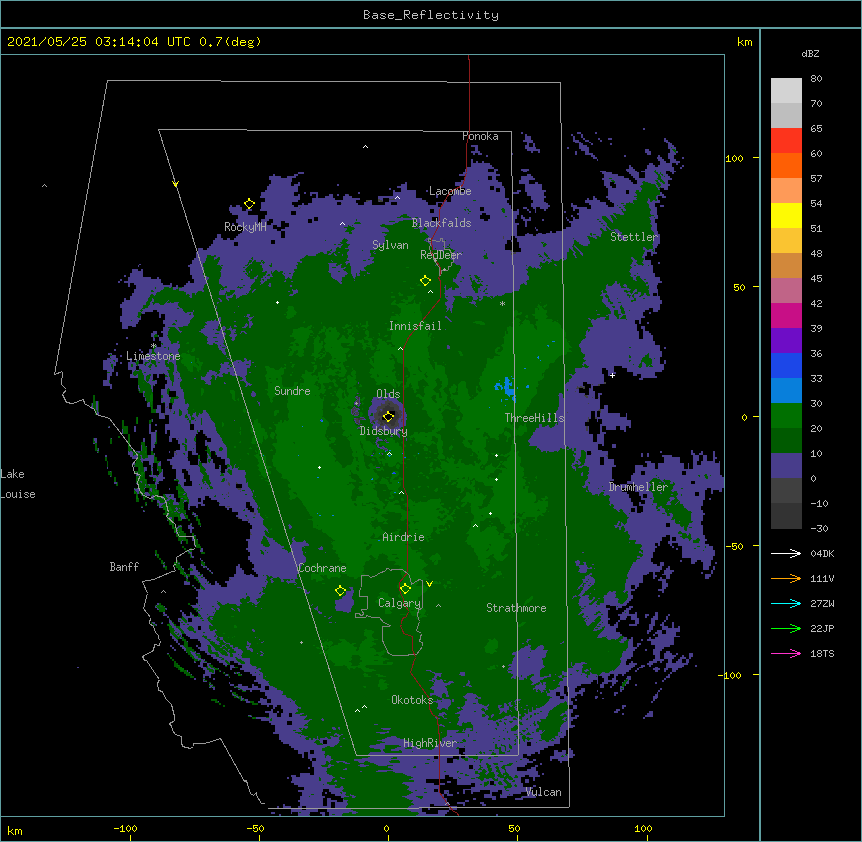Click the dBZ legend heading
862x842 pixels.
pyautogui.click(x=810, y=53)
